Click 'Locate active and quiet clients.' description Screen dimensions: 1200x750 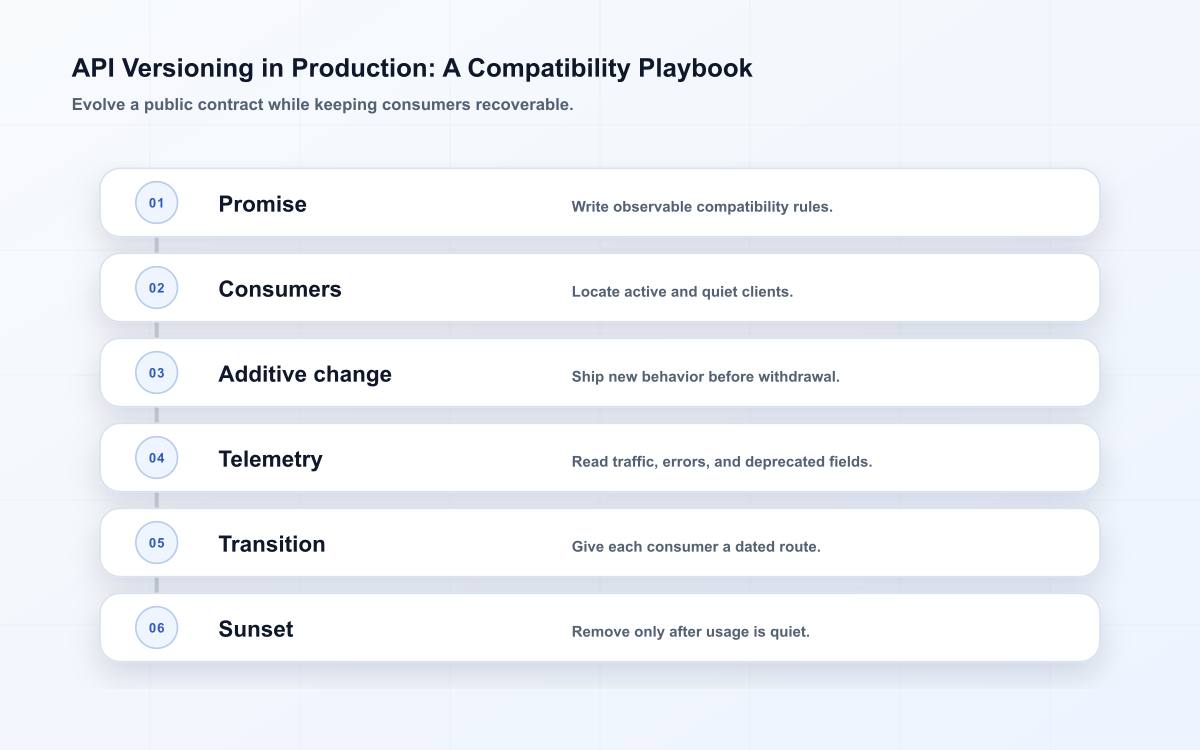[x=682, y=292]
